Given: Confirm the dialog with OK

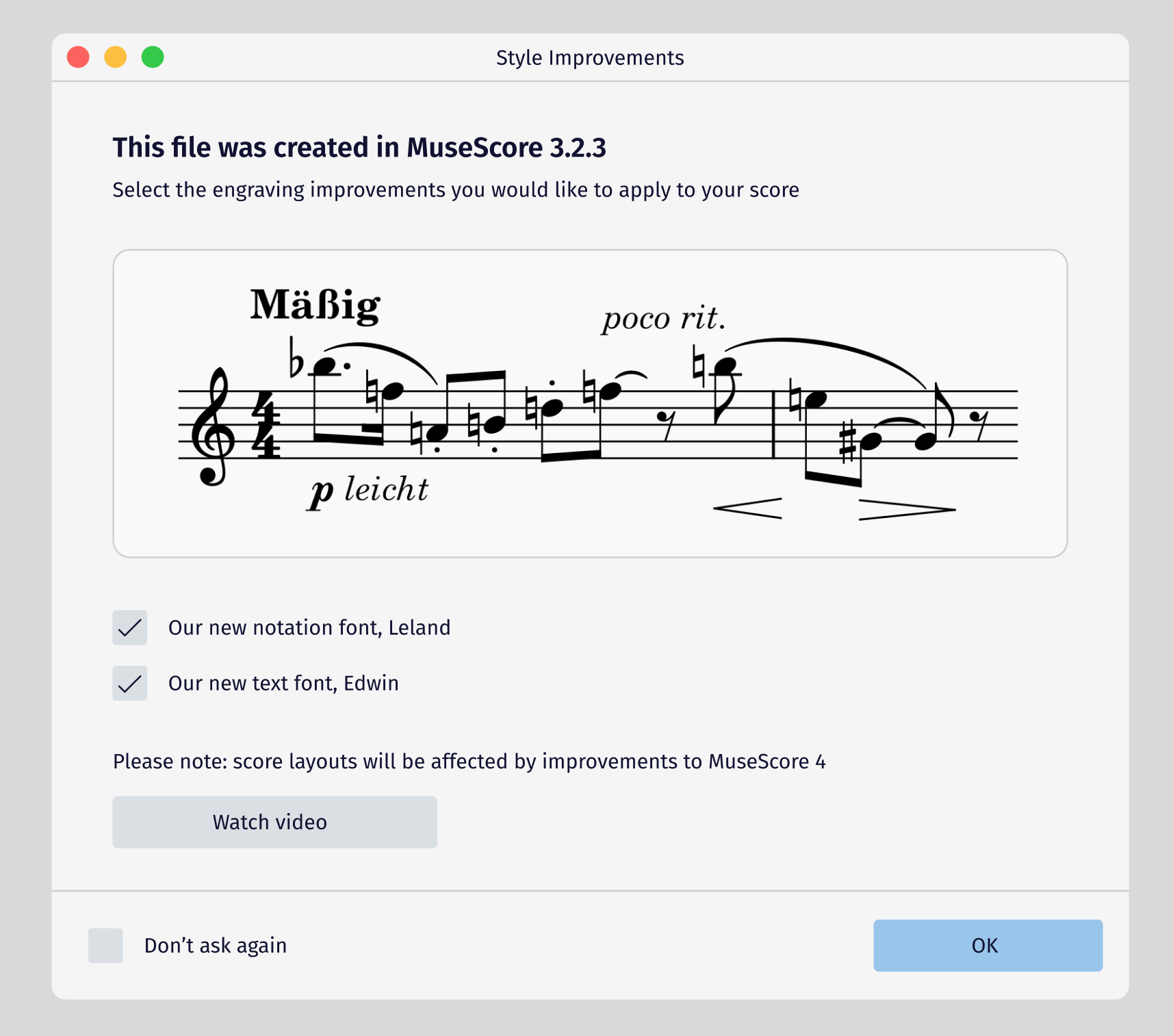Looking at the screenshot, I should click(x=987, y=945).
